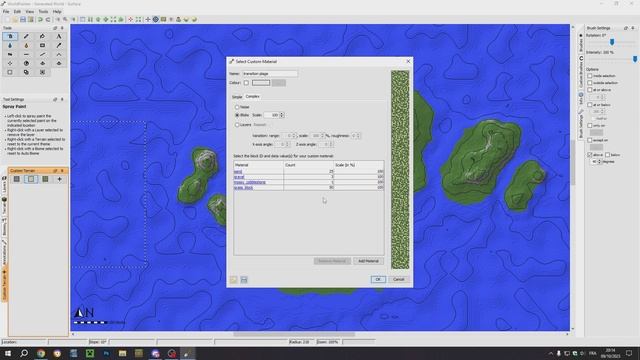Adjust the variation scale percent spinner
Viewport: 640px width, 360px height.
coord(322,136)
